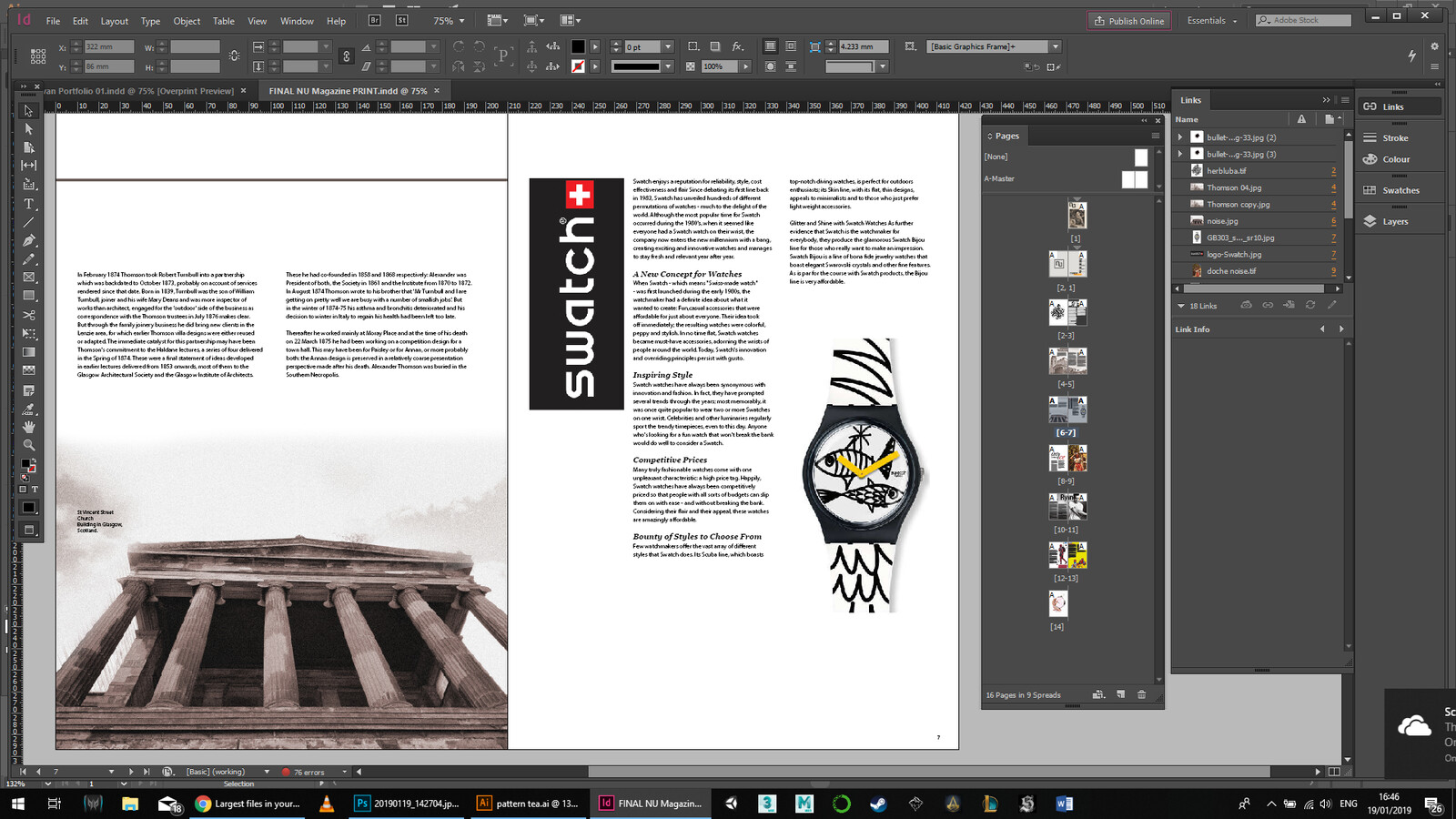
Task: Select the Selection tool arrow
Action: coord(28,110)
